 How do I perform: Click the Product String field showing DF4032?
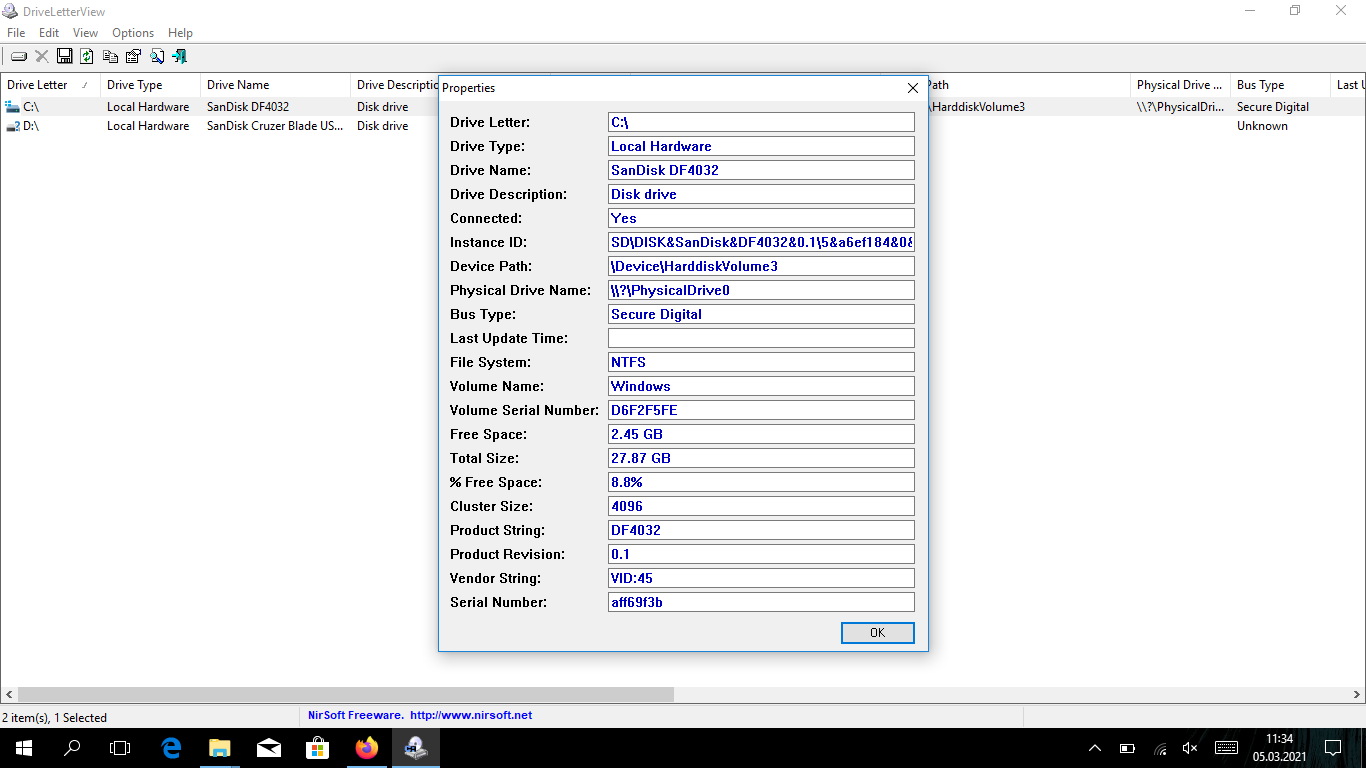[x=761, y=530]
